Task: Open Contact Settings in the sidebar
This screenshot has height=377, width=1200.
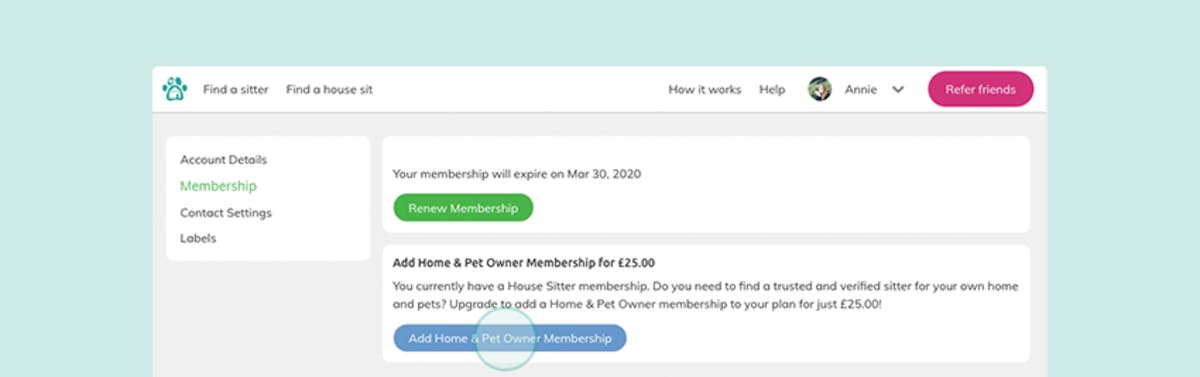Action: (225, 213)
